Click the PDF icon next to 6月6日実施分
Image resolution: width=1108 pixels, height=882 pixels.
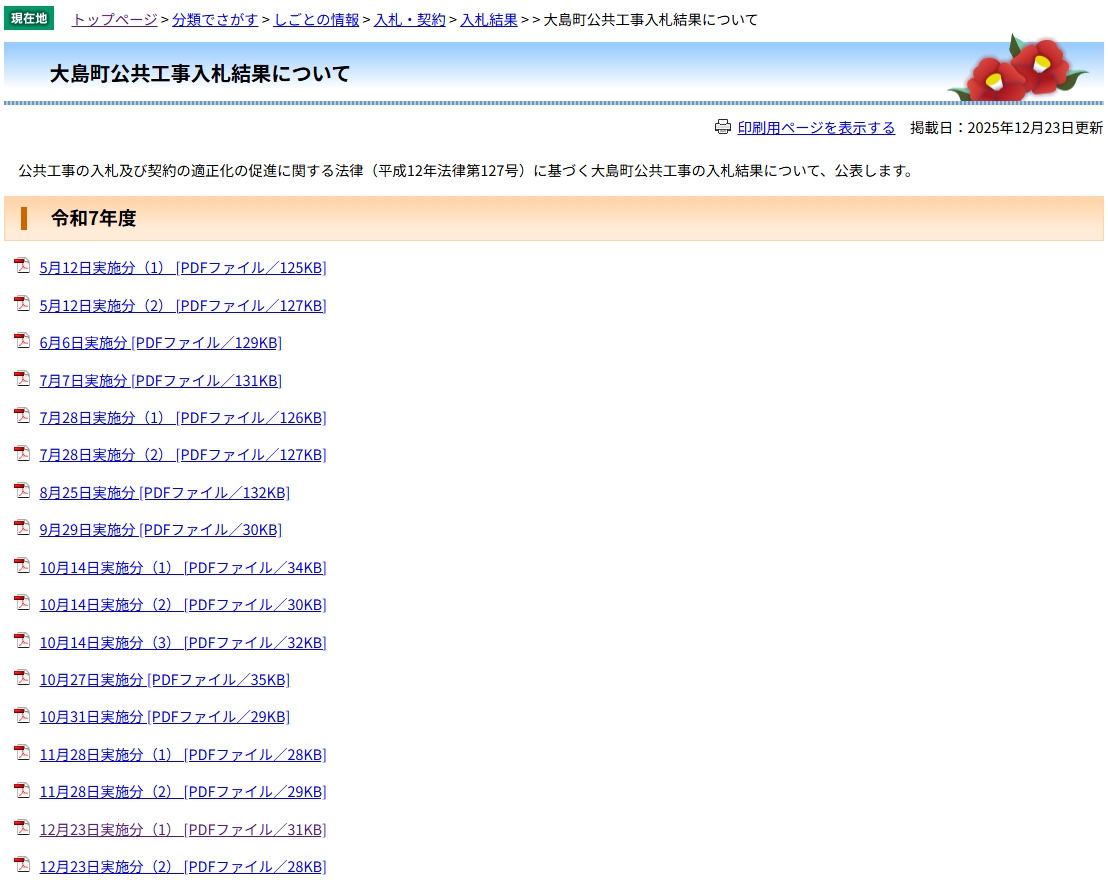[22, 341]
